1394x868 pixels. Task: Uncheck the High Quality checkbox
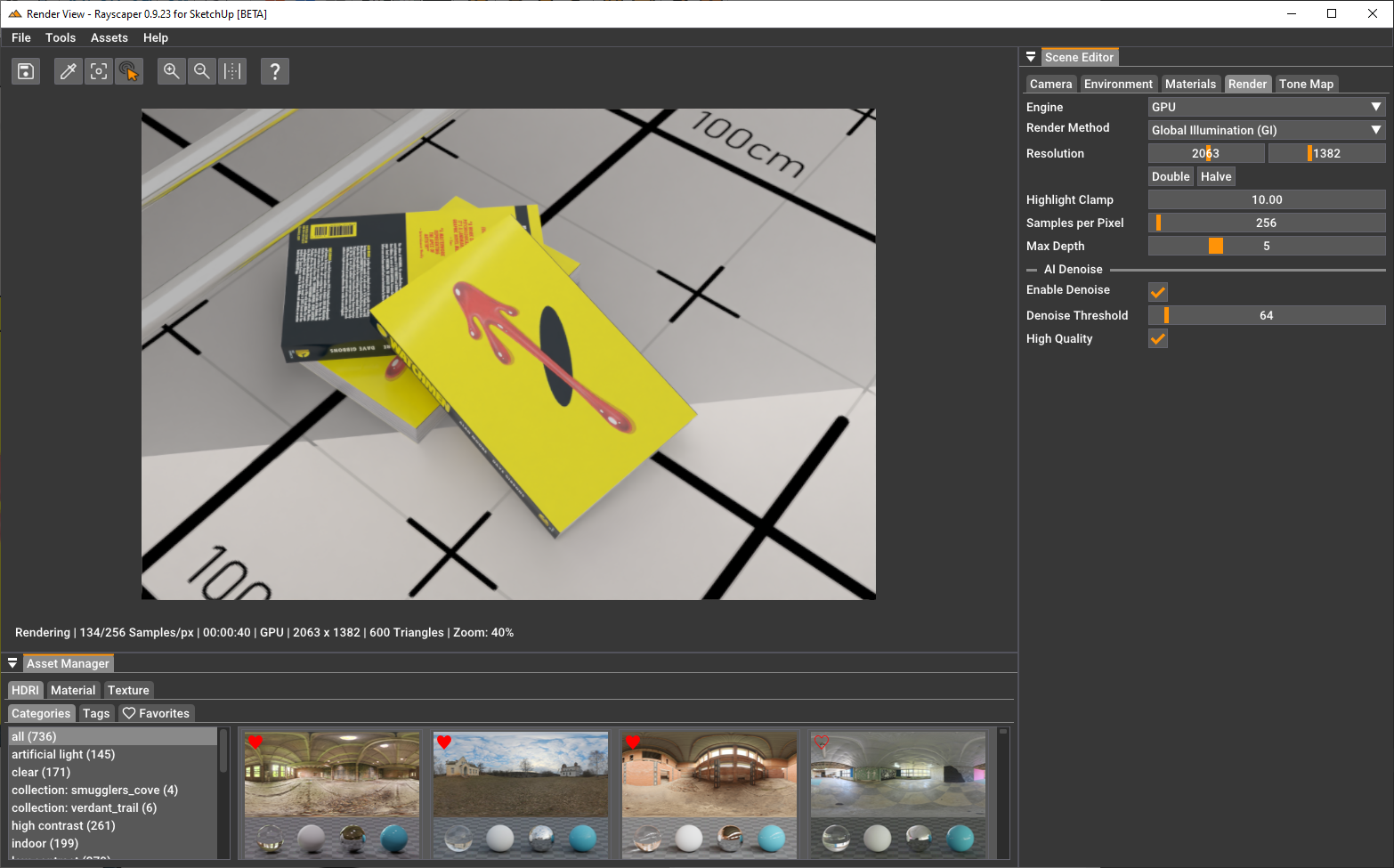point(1158,338)
